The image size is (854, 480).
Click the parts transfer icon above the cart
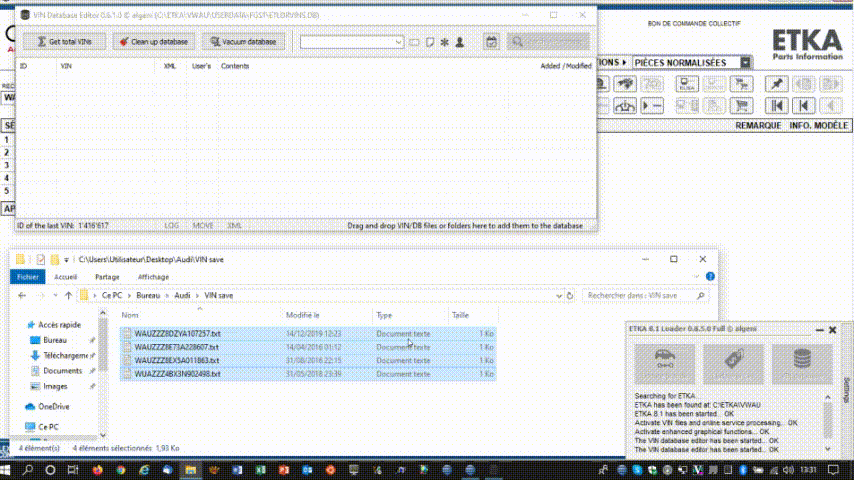click(x=741, y=84)
